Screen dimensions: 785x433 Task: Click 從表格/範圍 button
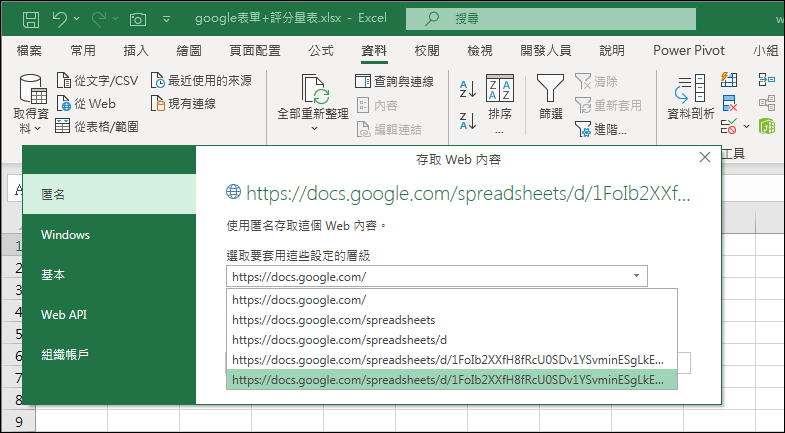(x=97, y=126)
